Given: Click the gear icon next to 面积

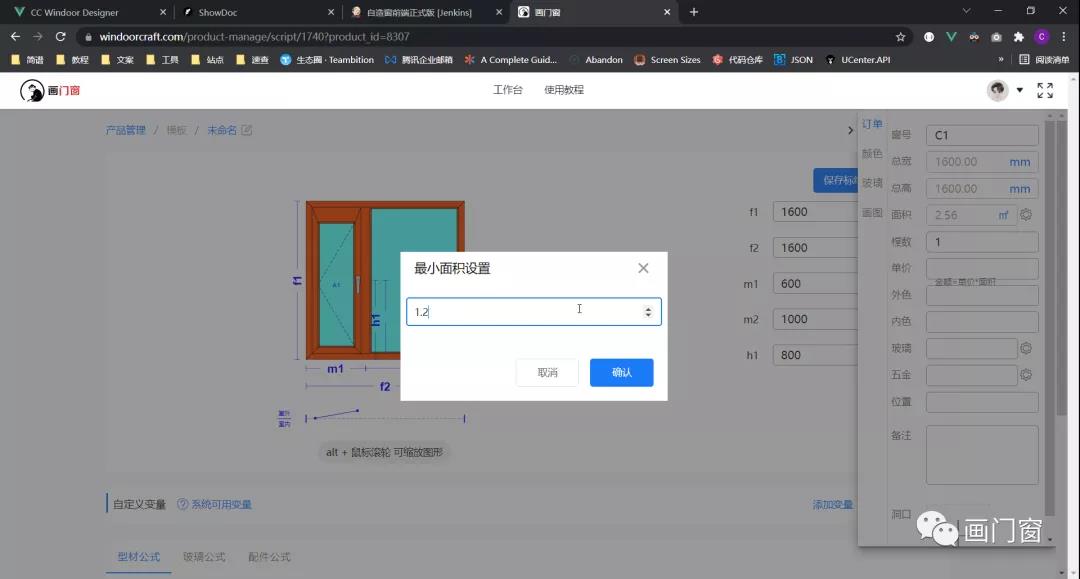Looking at the screenshot, I should coord(1025,215).
